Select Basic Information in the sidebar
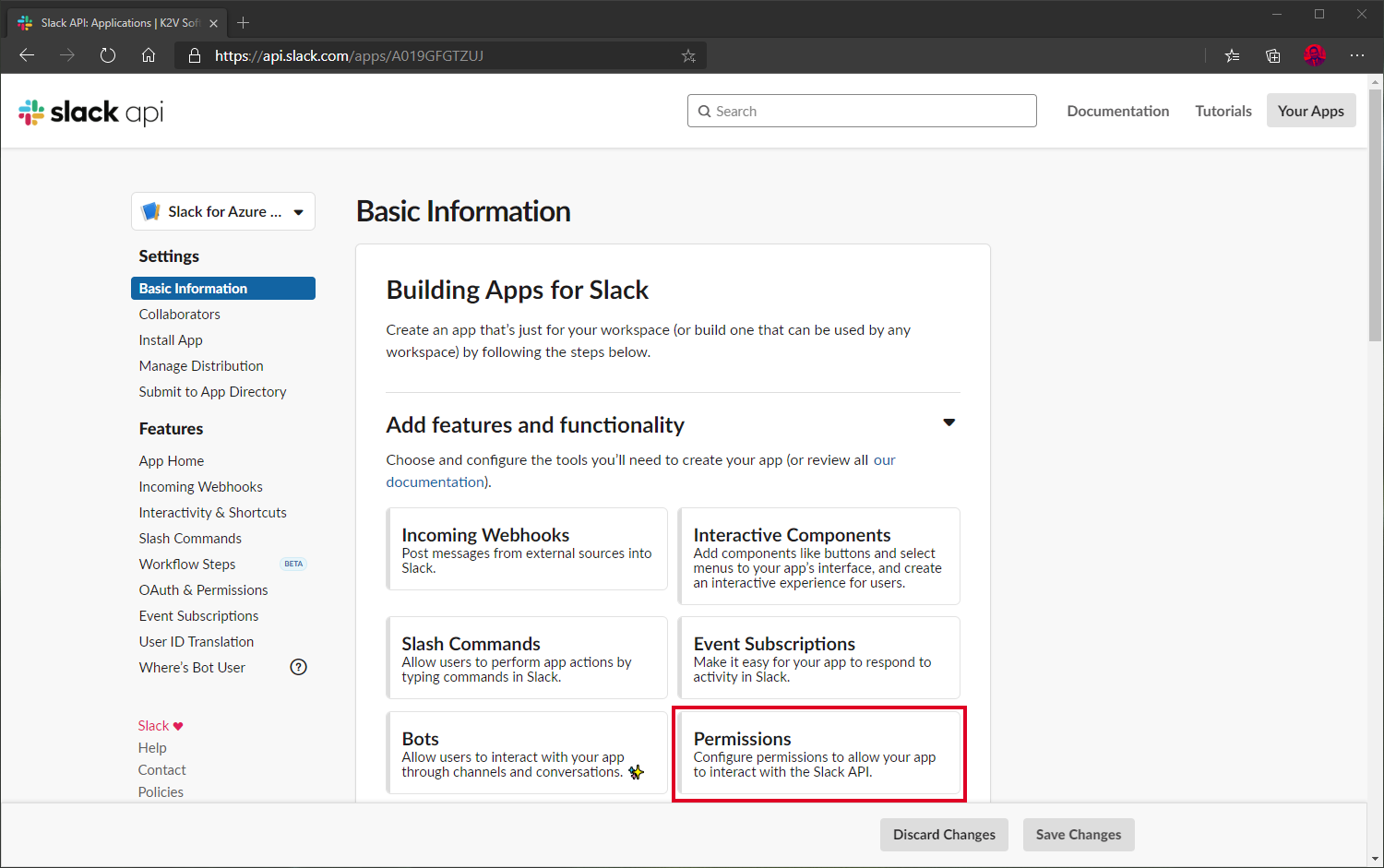This screenshot has width=1384, height=868. 223,289
